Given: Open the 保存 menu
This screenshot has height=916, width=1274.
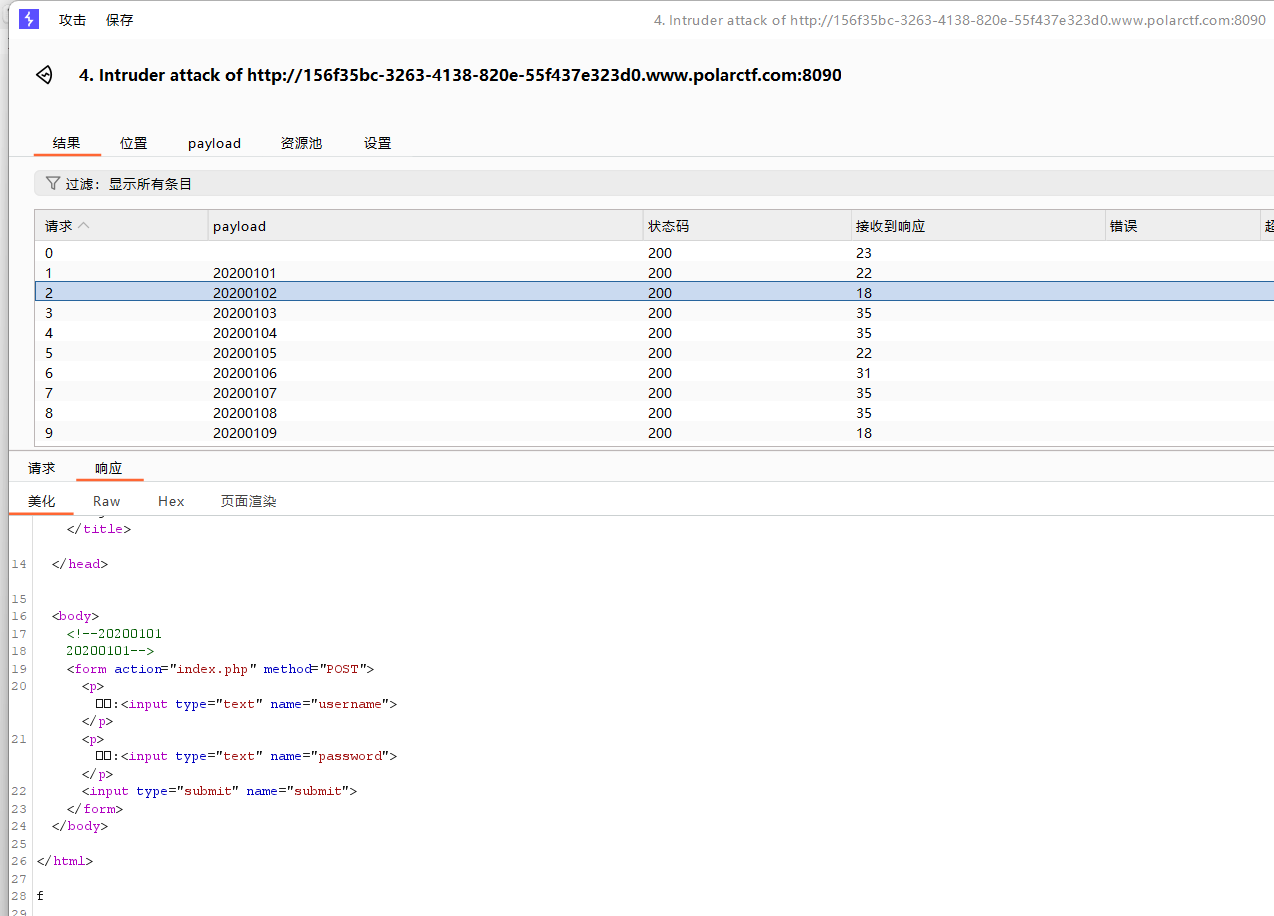Looking at the screenshot, I should [119, 20].
